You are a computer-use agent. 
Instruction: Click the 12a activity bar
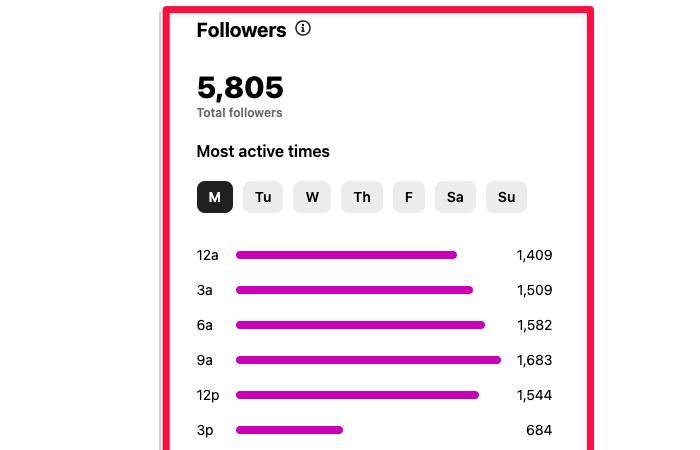click(x=346, y=255)
